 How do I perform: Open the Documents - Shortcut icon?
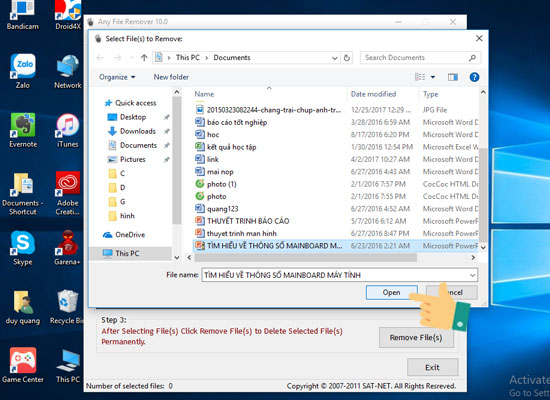22,193
